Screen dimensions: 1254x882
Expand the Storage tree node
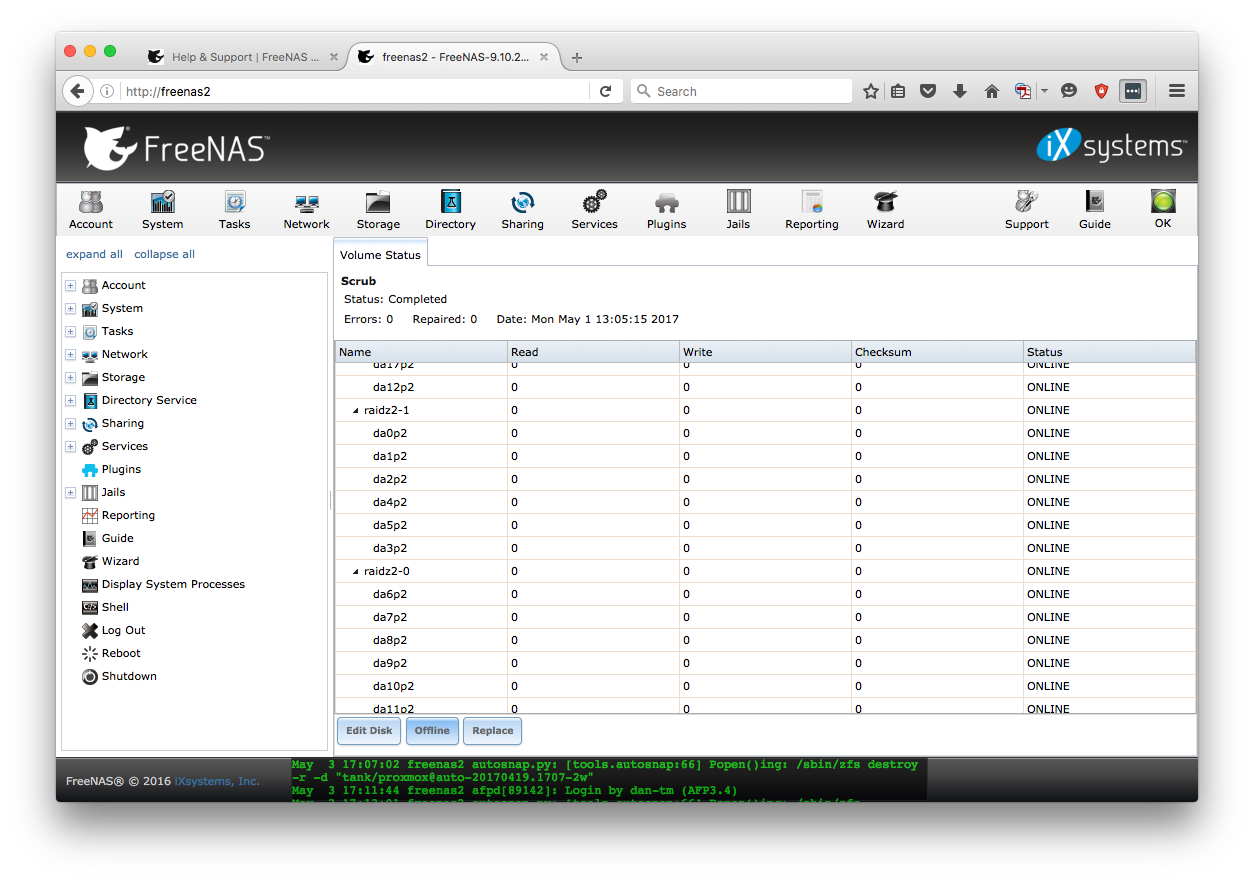[70, 377]
